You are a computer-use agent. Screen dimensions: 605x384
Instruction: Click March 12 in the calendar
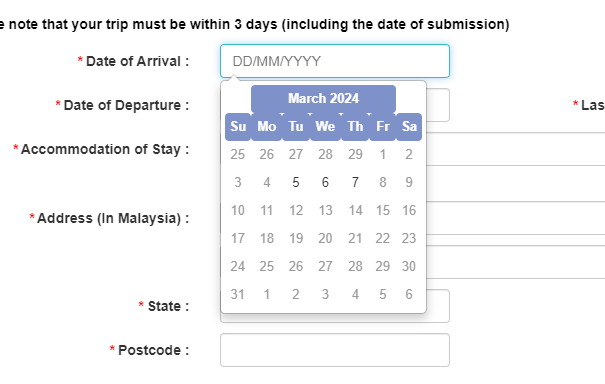tap(296, 210)
